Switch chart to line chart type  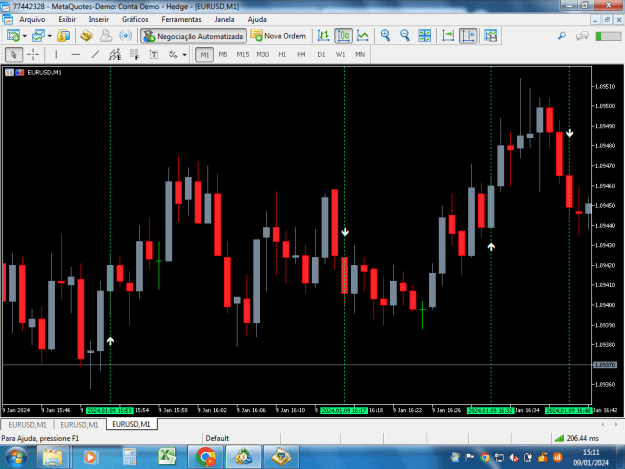click(x=363, y=36)
